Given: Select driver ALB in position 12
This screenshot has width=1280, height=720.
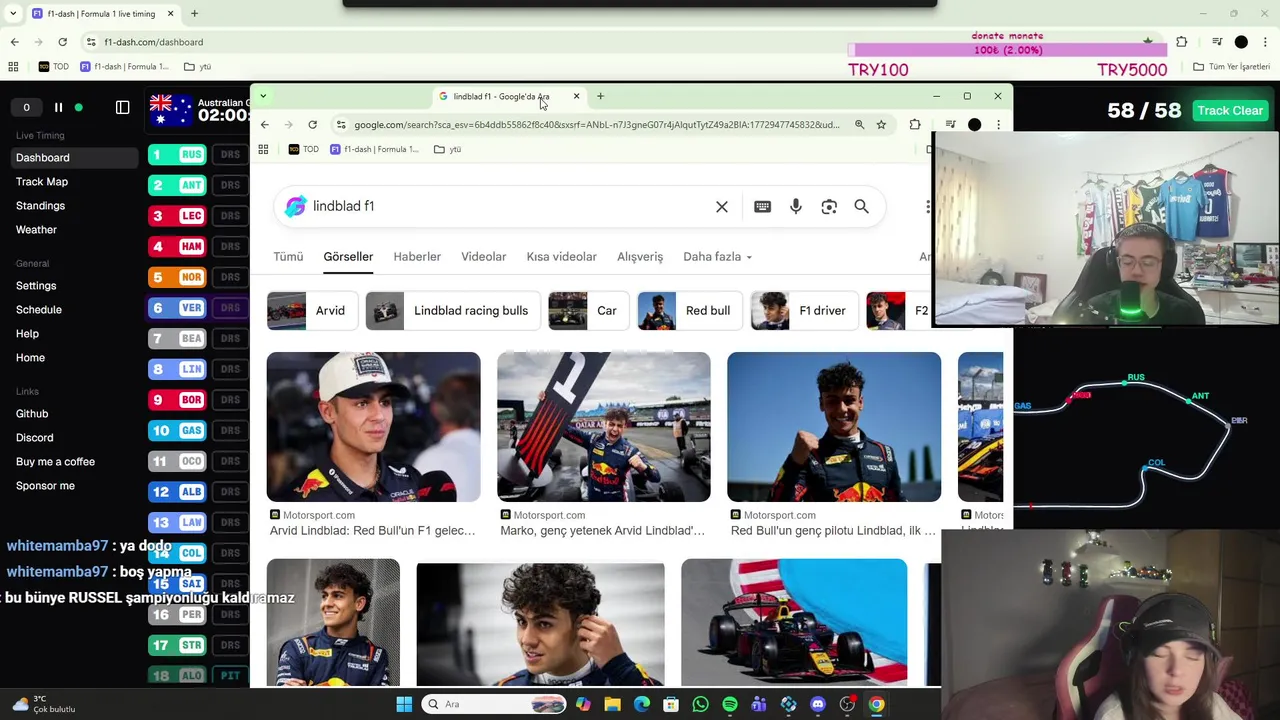Looking at the screenshot, I should point(177,491).
